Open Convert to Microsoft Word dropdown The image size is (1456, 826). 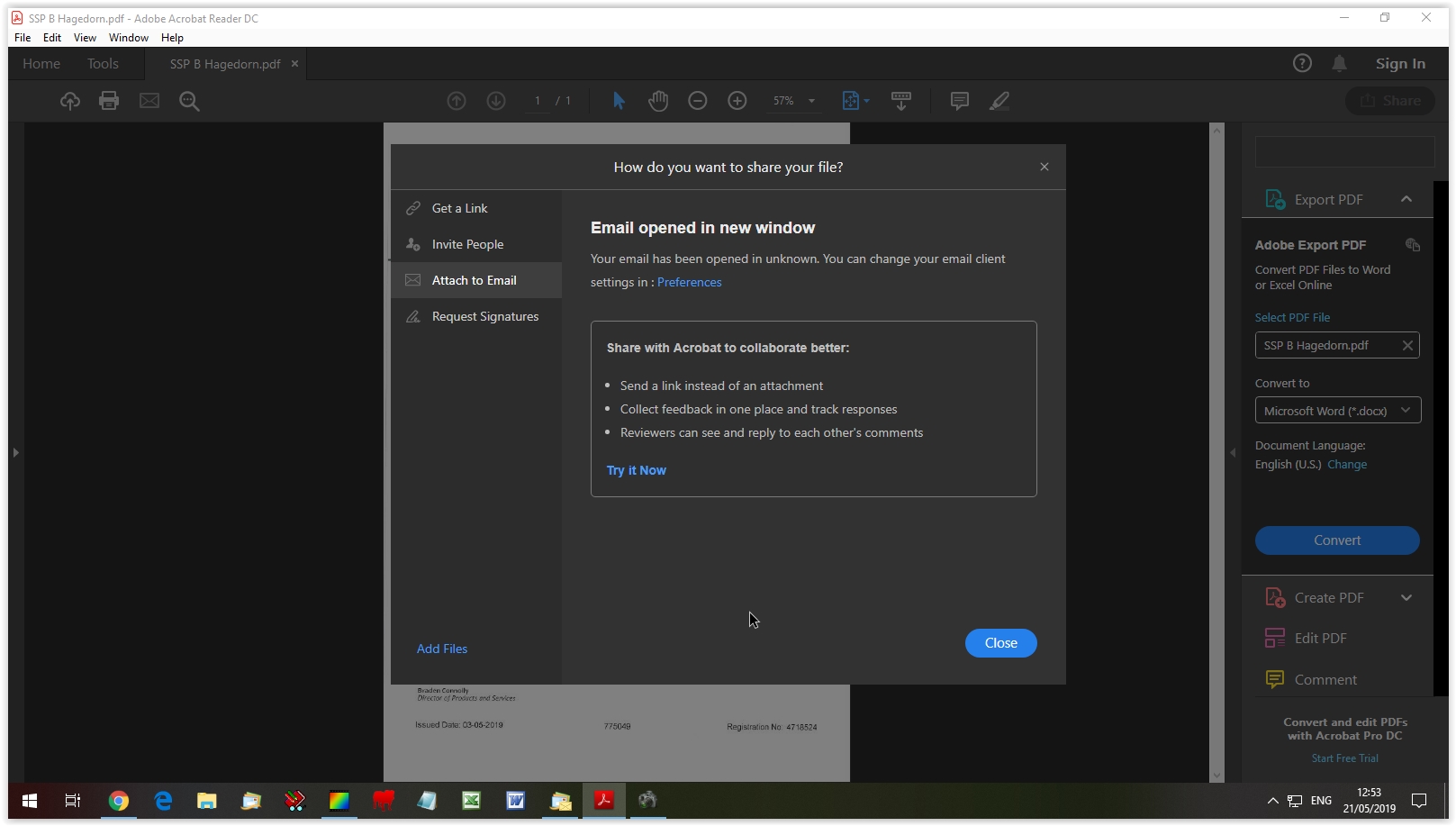(1338, 411)
